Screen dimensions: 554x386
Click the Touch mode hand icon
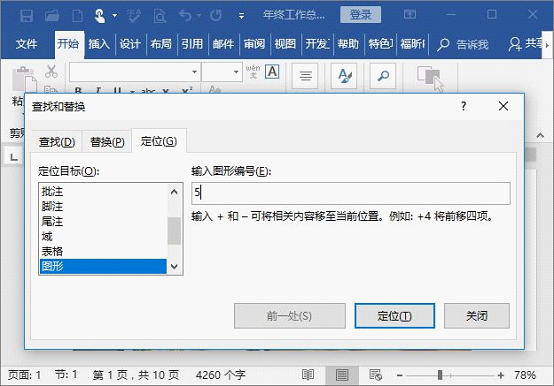coord(100,16)
